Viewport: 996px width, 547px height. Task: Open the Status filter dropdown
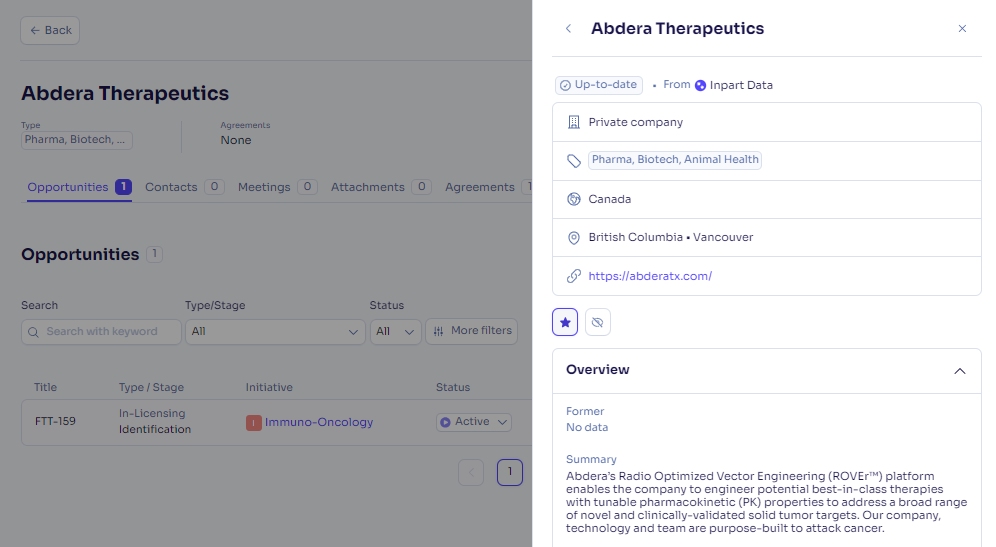395,332
